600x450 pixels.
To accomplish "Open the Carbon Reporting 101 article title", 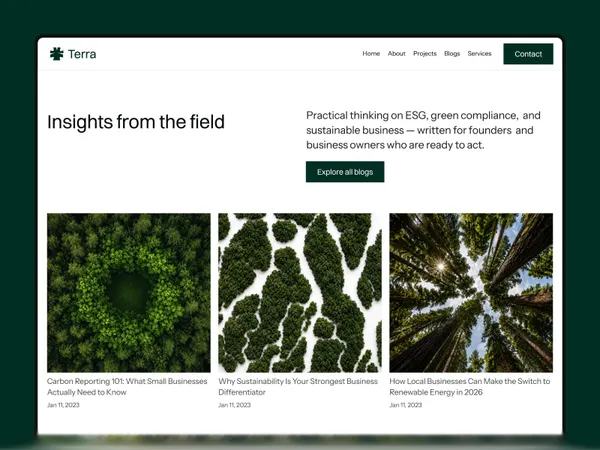I will click(x=127, y=386).
